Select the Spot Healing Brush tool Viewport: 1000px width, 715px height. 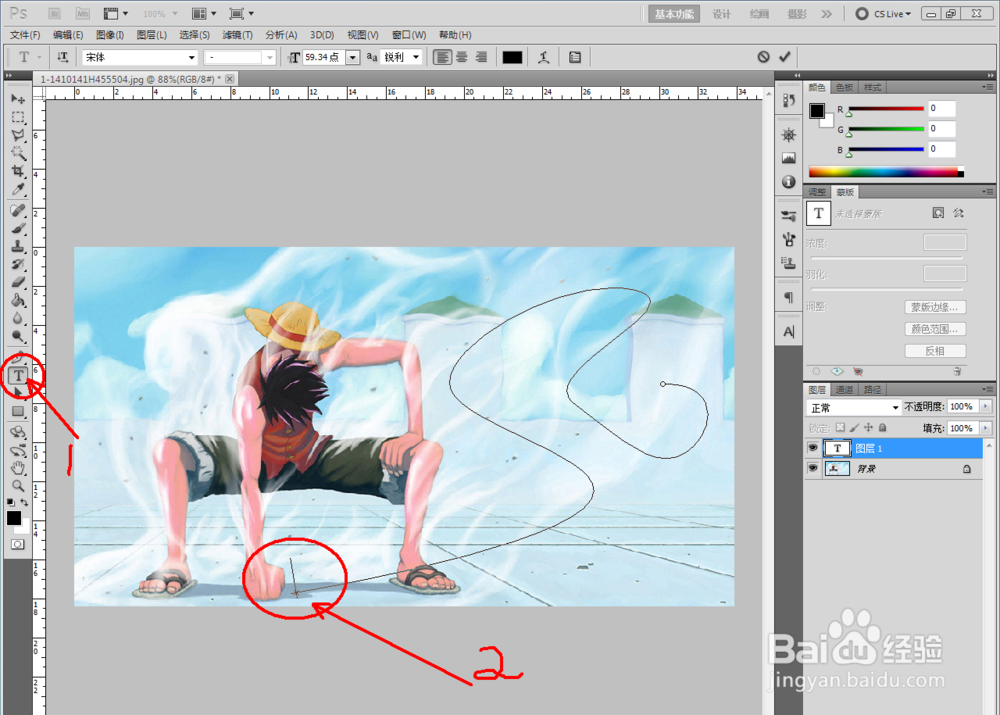pyautogui.click(x=18, y=211)
